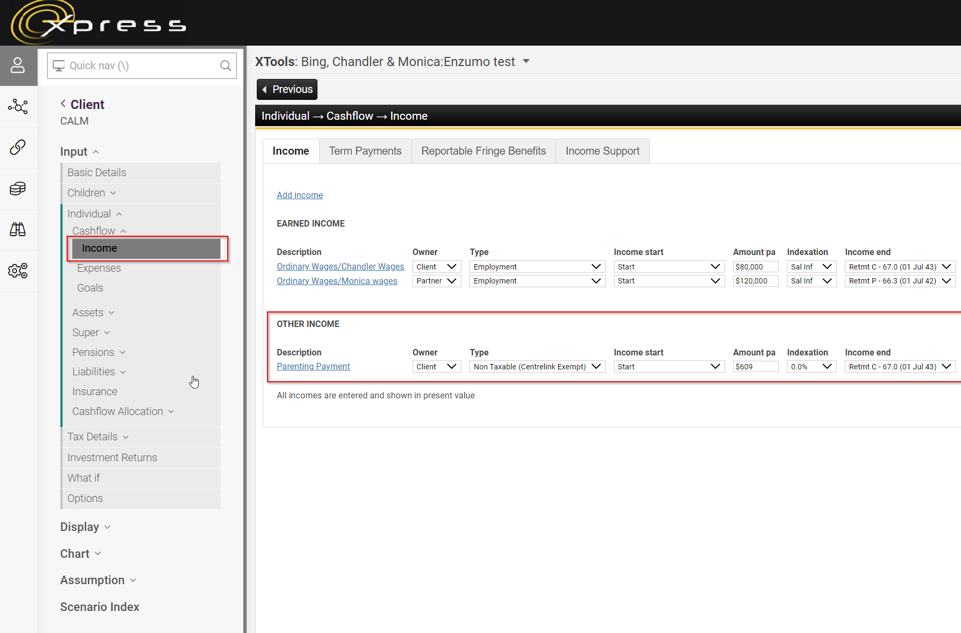Viewport: 961px width, 633px height.
Task: Open the network nodes icon in left rail
Action: click(x=18, y=107)
